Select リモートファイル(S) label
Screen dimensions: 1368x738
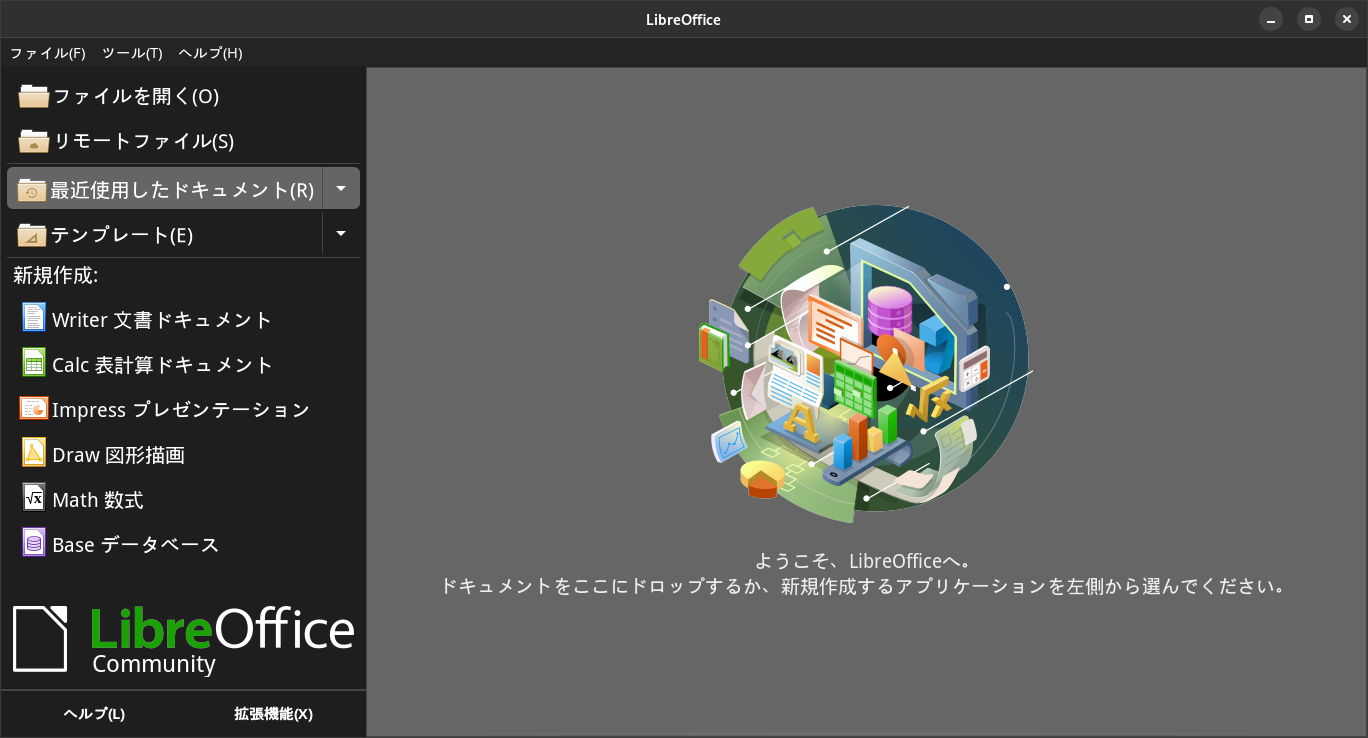[143, 141]
